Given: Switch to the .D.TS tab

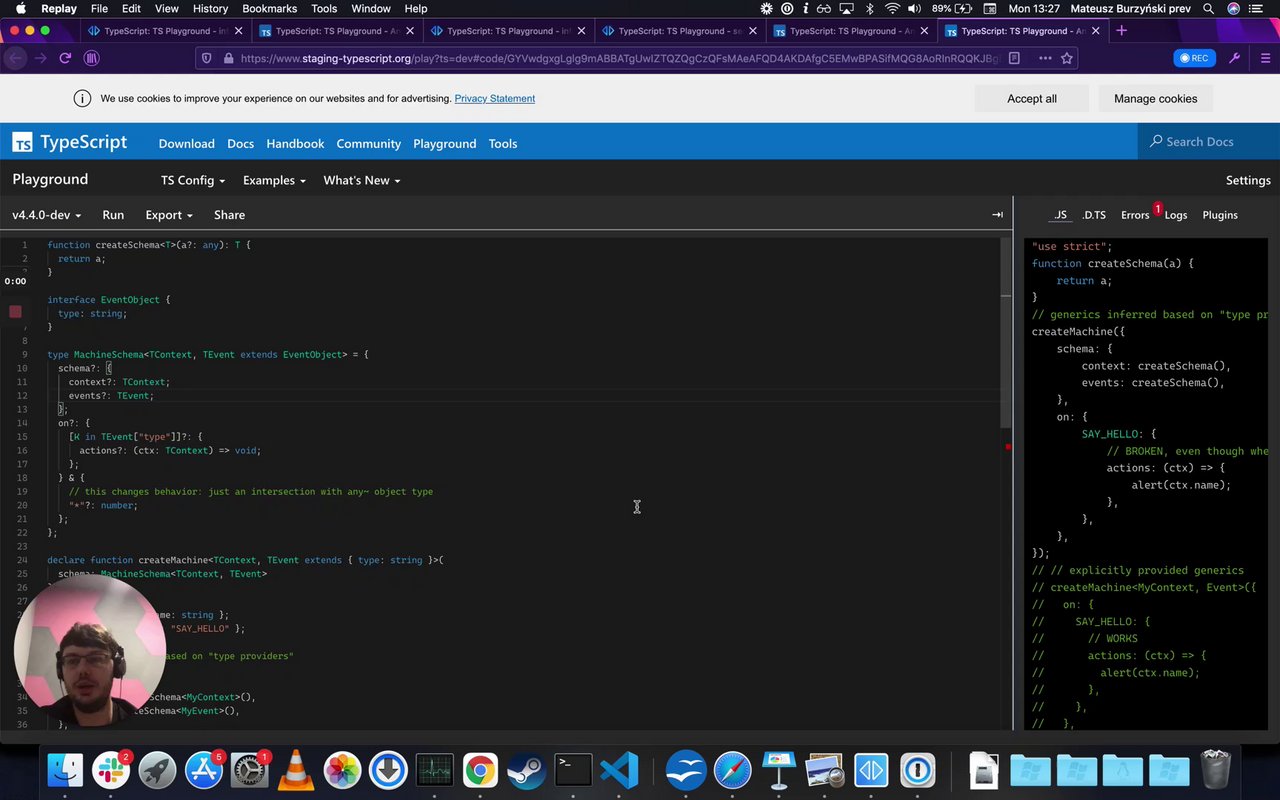Looking at the screenshot, I should click(1094, 215).
